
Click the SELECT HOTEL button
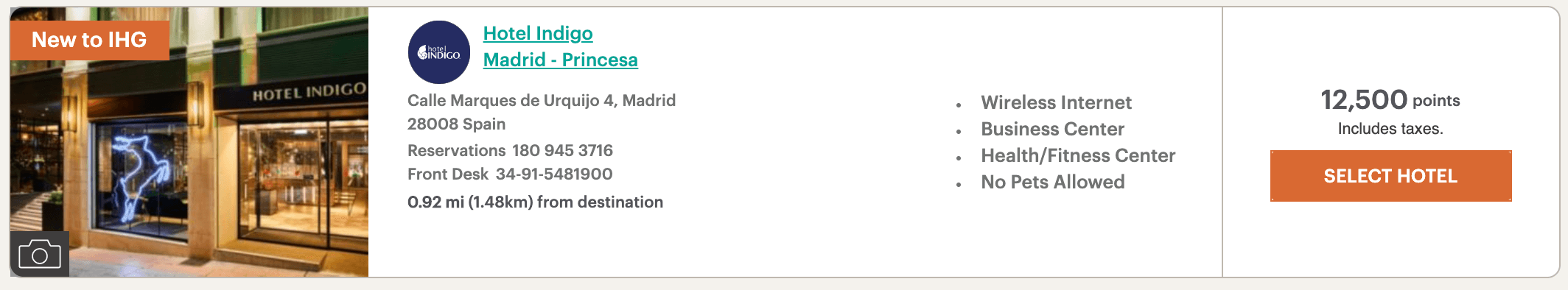(x=1390, y=176)
